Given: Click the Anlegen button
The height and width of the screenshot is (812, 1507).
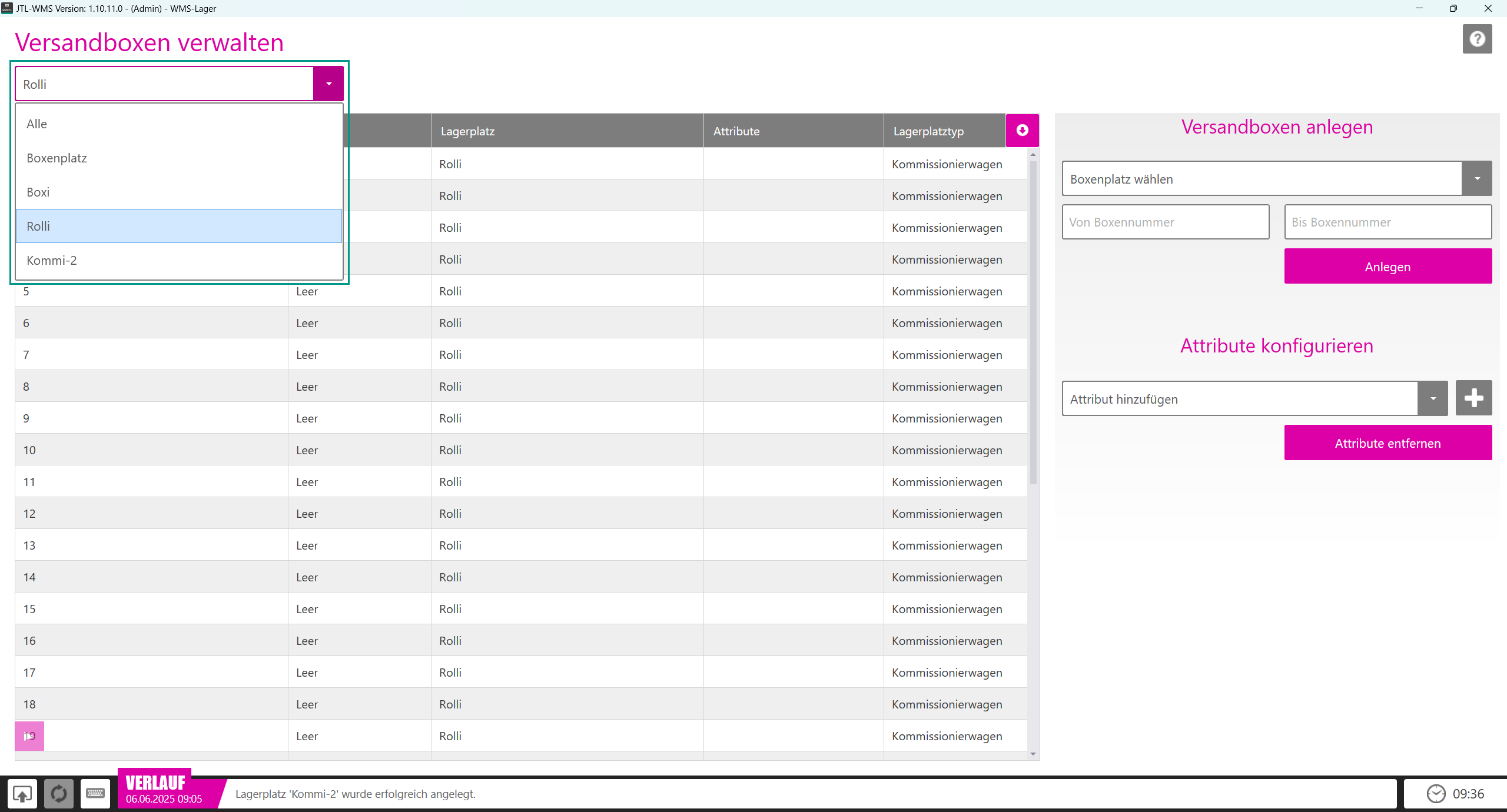Looking at the screenshot, I should click(1387, 266).
